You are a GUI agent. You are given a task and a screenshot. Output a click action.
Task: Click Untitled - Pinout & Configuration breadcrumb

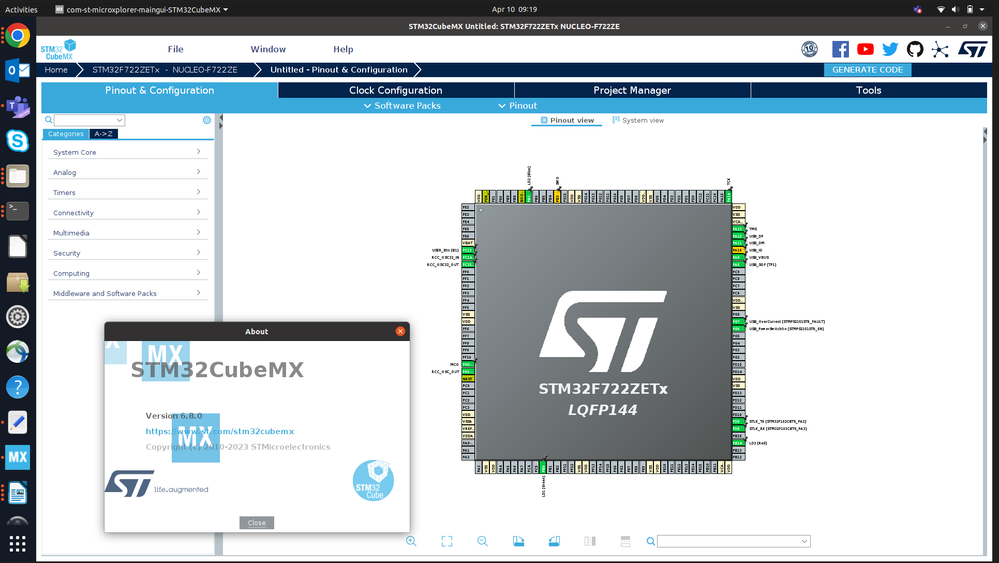point(338,70)
